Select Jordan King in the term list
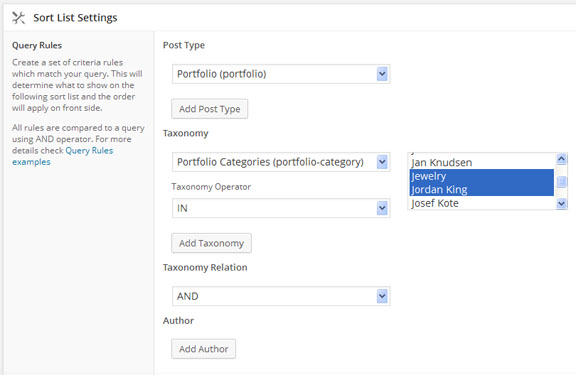The image size is (576, 375). click(482, 190)
